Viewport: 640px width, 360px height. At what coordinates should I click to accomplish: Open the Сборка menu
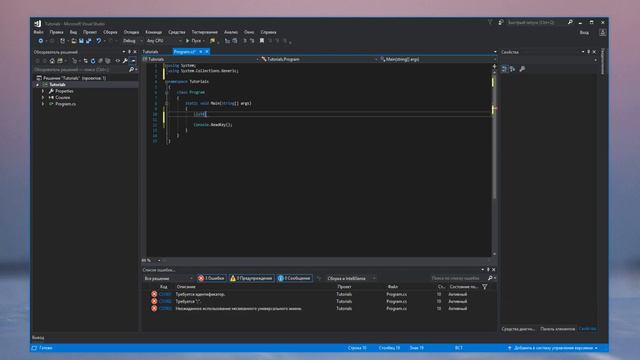(110, 32)
